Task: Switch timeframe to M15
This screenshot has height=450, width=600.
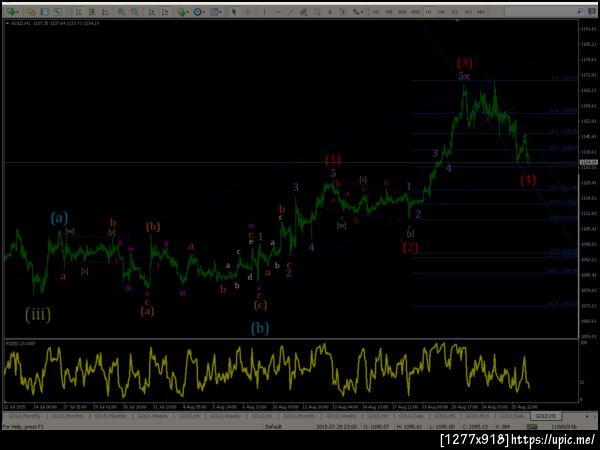Action: (402, 12)
